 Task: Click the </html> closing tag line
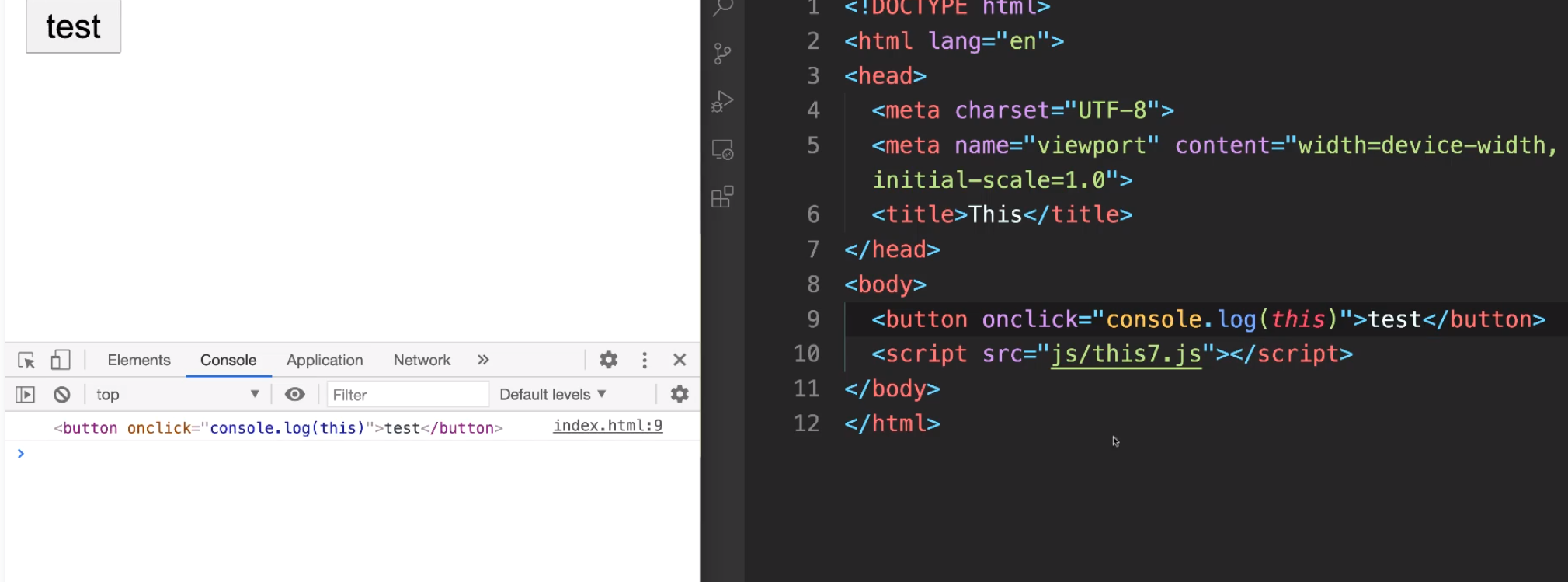pyautogui.click(x=892, y=423)
